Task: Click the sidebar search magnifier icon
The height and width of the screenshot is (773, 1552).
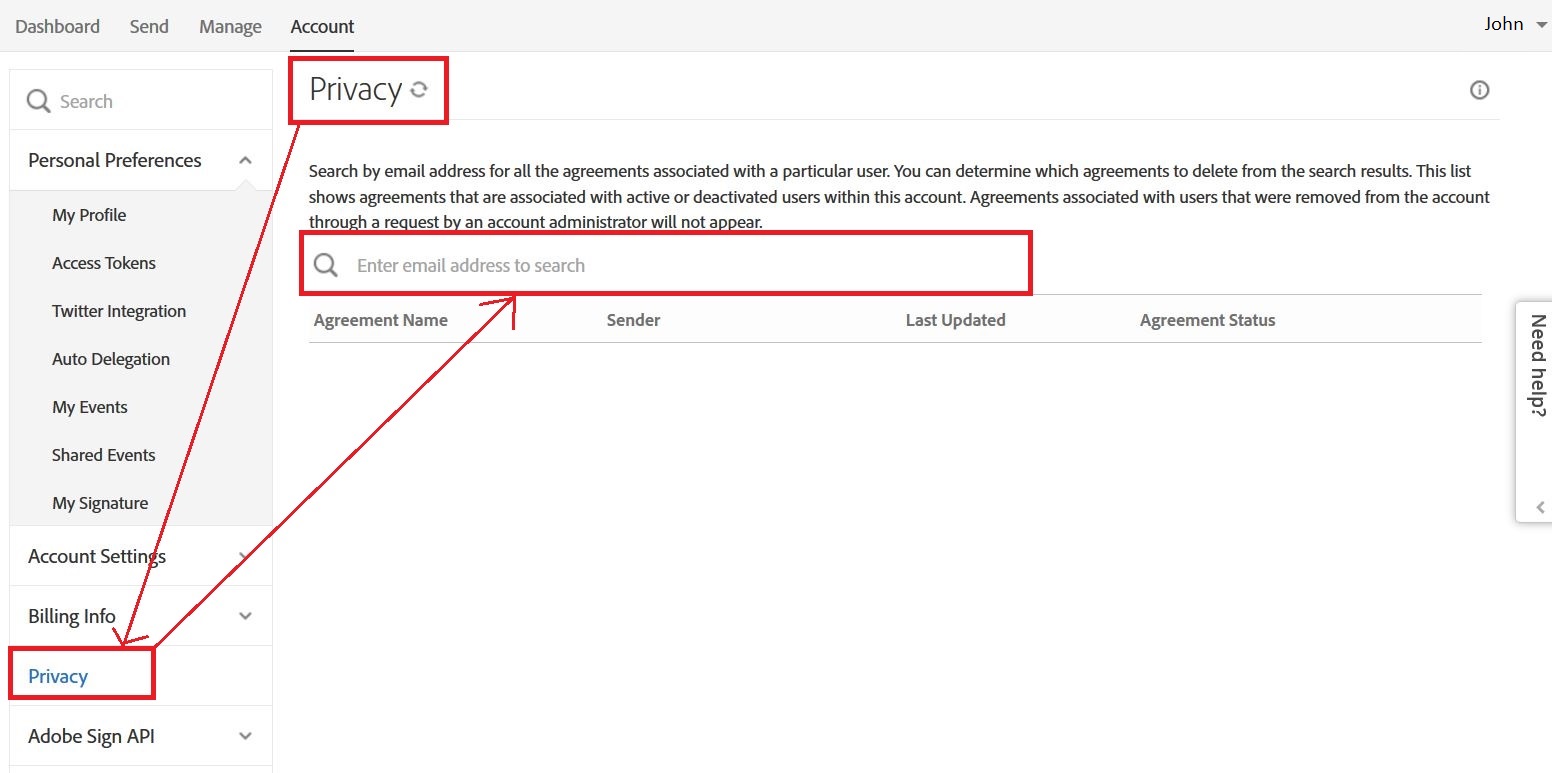Action: tap(37, 100)
